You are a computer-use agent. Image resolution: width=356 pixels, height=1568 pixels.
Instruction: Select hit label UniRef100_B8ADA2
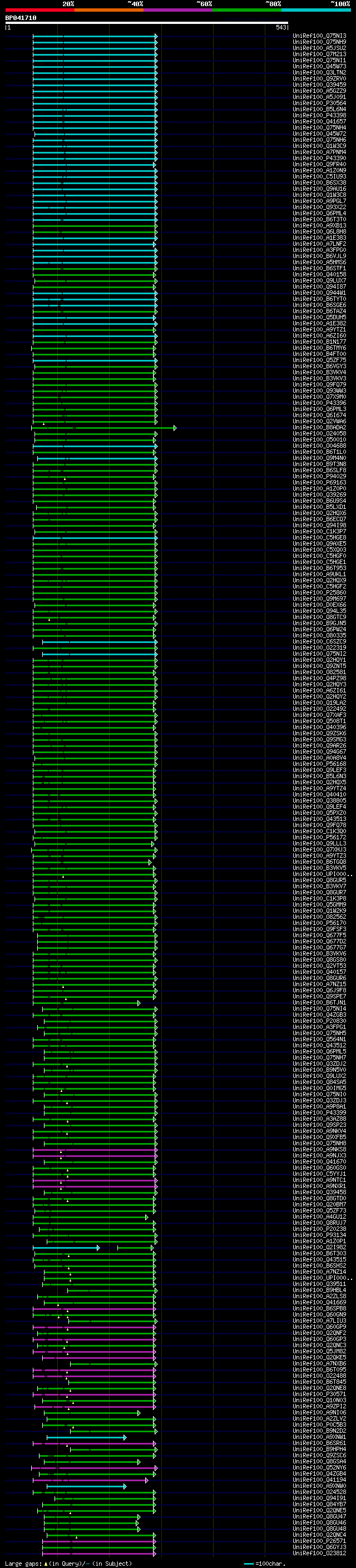319,427
